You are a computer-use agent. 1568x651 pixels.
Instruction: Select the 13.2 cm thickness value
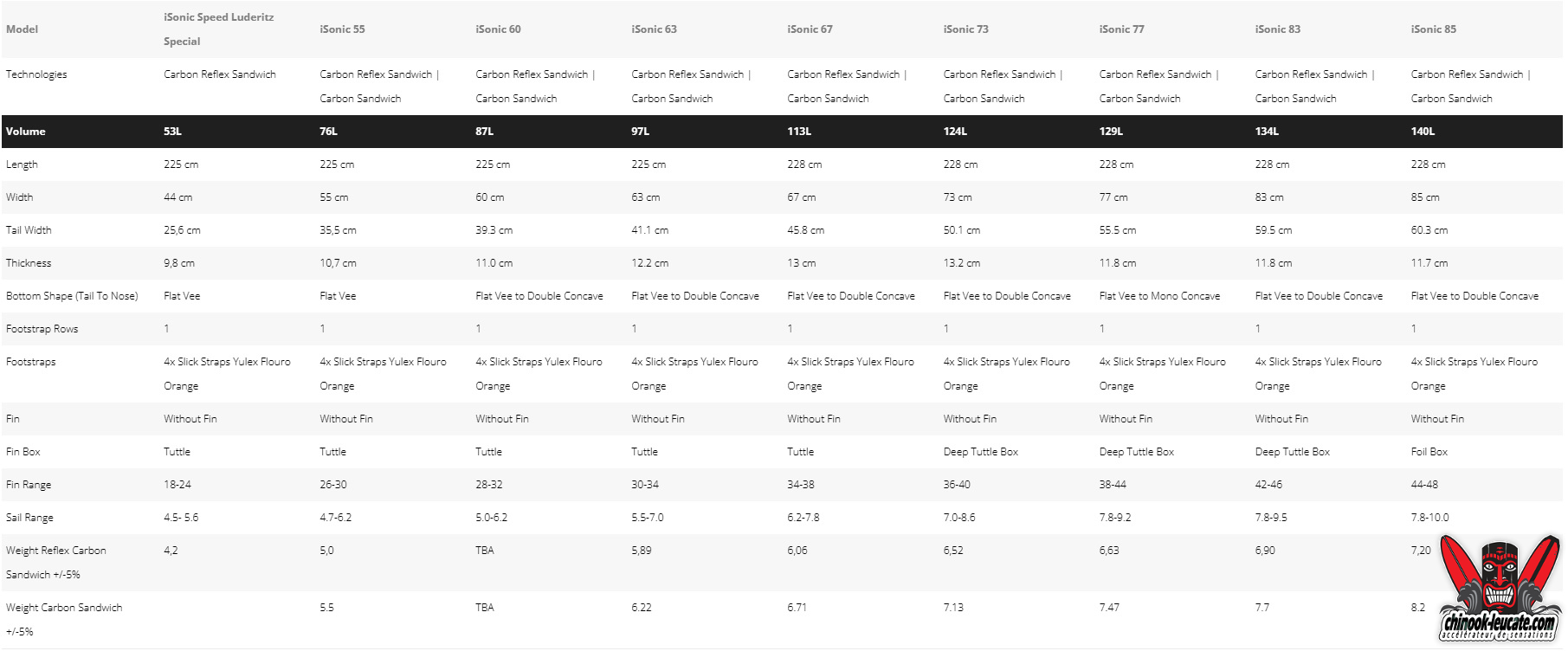coord(961,263)
